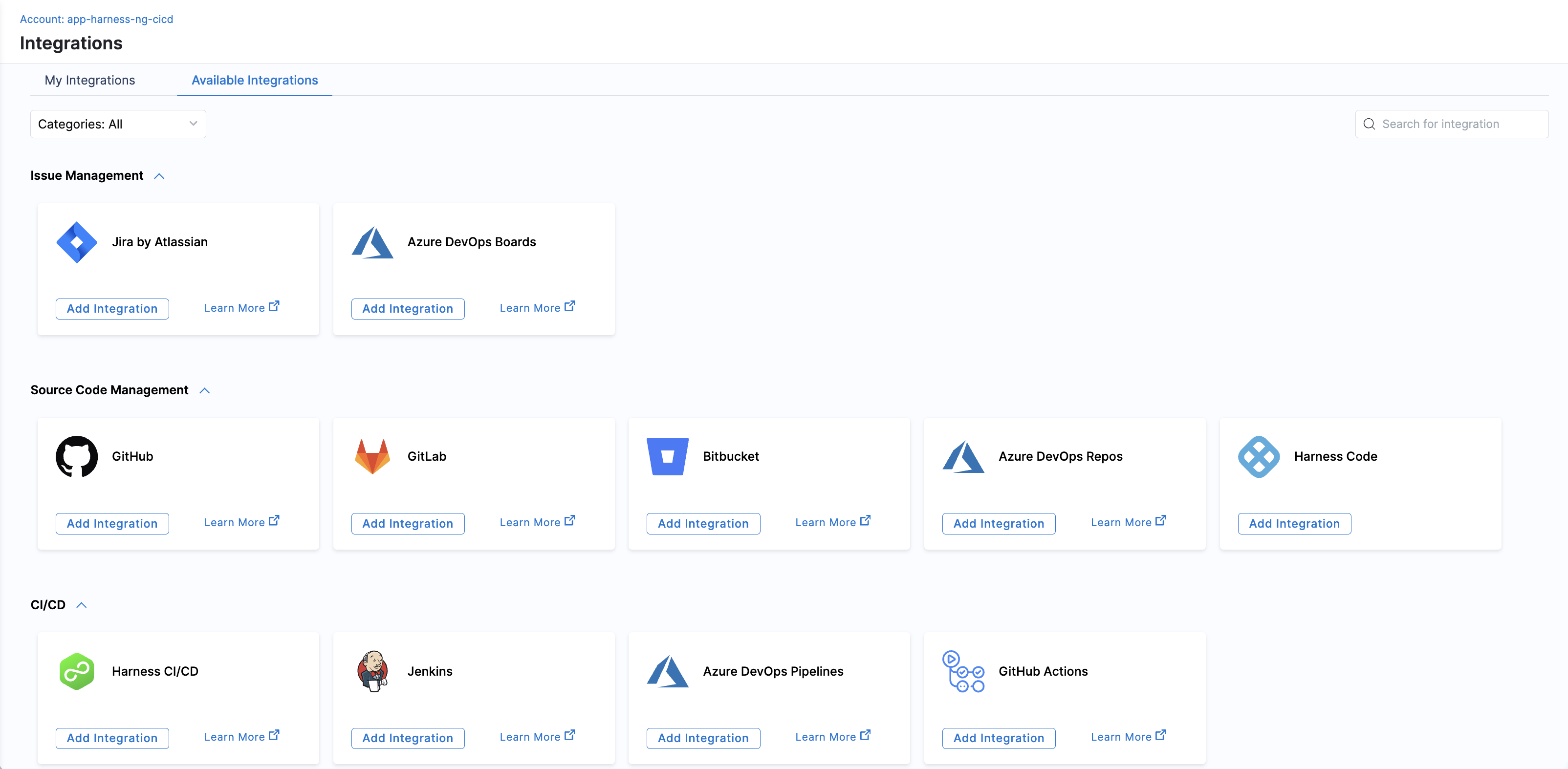
Task: Click the Bitbucket bucket logo icon
Action: point(667,456)
